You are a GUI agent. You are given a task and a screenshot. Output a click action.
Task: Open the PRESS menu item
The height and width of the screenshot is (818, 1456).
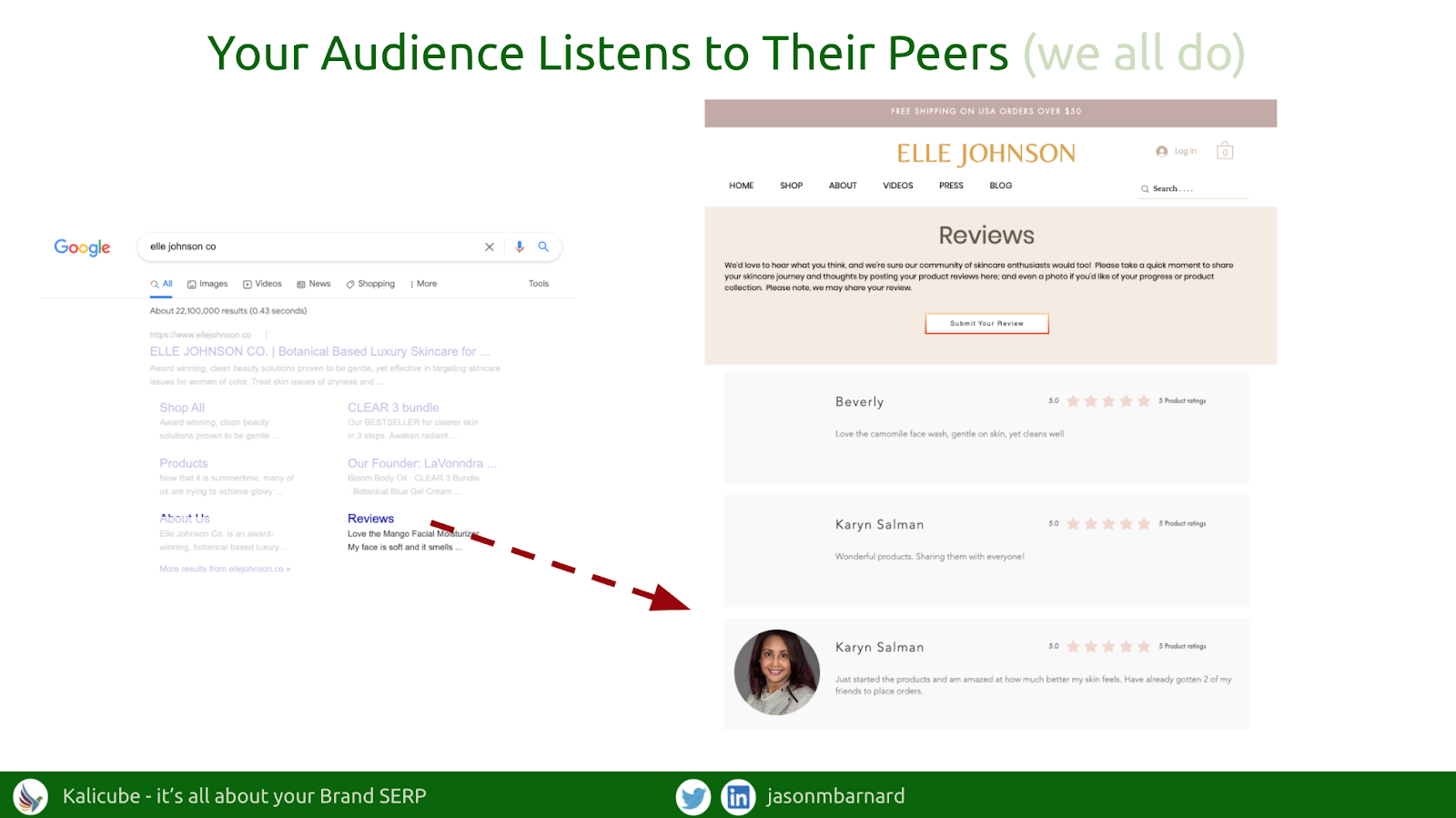coord(951,186)
